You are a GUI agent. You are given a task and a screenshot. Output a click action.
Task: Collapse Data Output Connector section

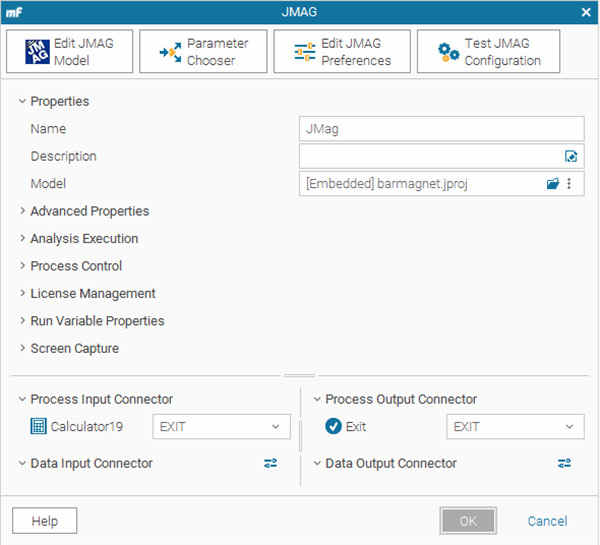click(317, 463)
